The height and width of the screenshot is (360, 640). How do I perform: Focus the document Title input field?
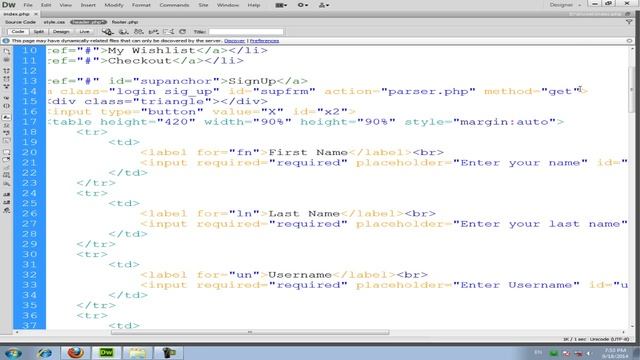(x=246, y=31)
